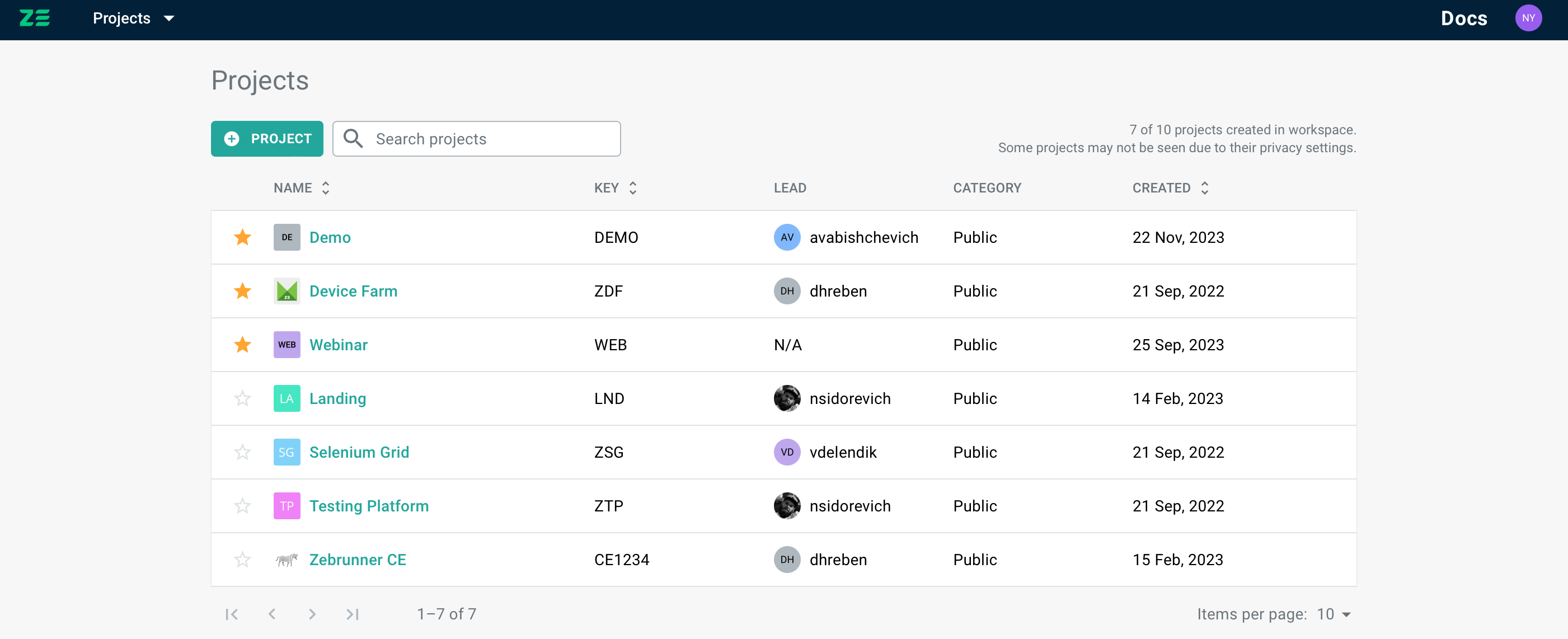Open the Testing Platform project
Viewport: 1568px width, 639px height.
click(369, 506)
